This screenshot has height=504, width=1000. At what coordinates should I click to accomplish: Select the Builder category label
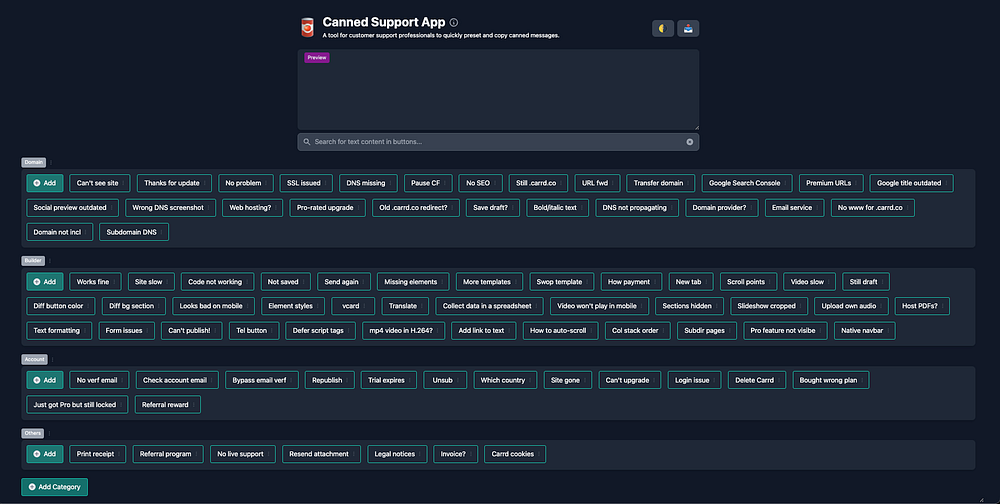coord(33,260)
